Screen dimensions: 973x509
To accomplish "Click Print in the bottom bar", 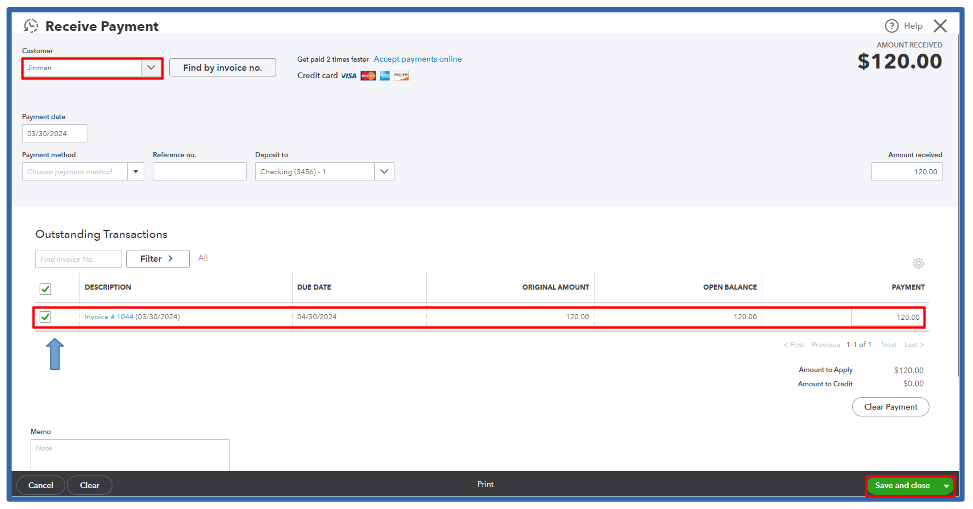I will tap(485, 485).
